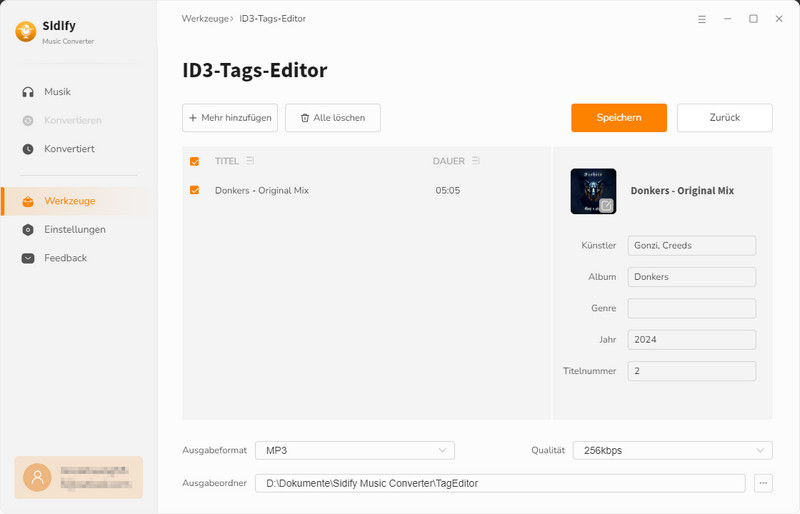Open the Musik section
Screen dimensions: 800x514
pyautogui.click(x=57, y=92)
